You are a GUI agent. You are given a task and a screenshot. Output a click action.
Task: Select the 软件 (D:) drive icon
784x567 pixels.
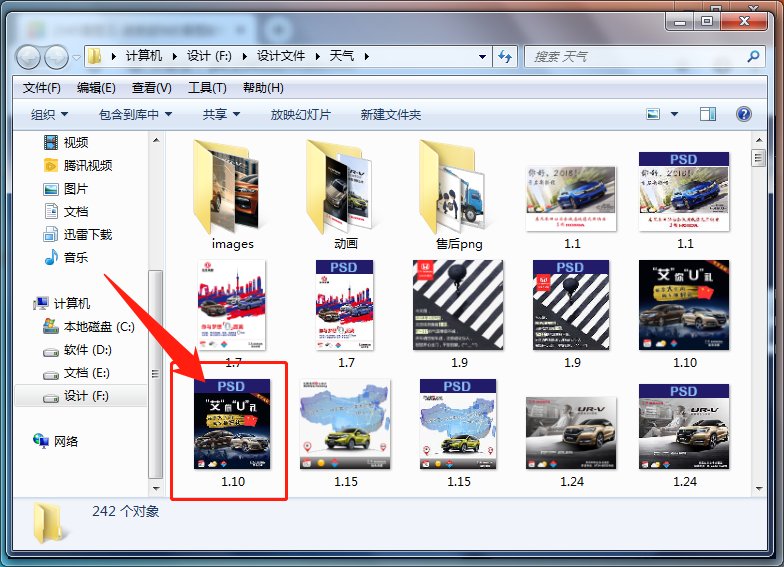pyautogui.click(x=51, y=351)
